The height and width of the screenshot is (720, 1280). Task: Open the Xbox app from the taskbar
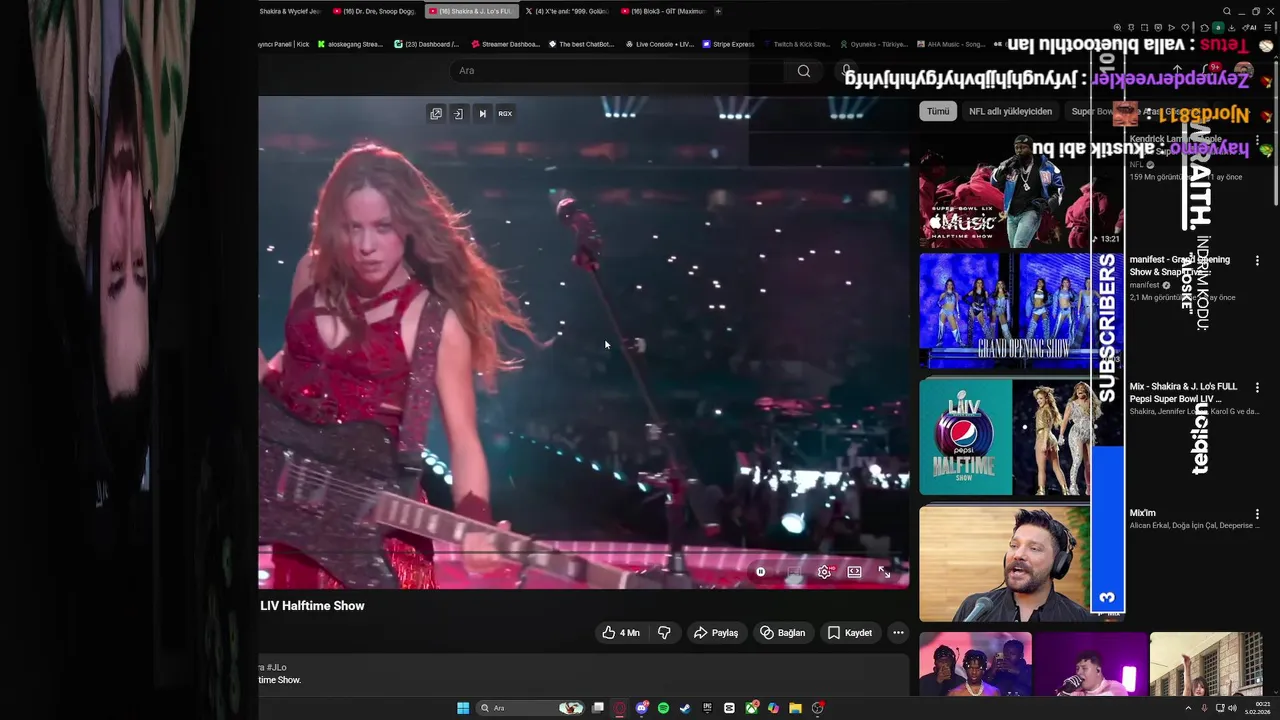click(752, 708)
